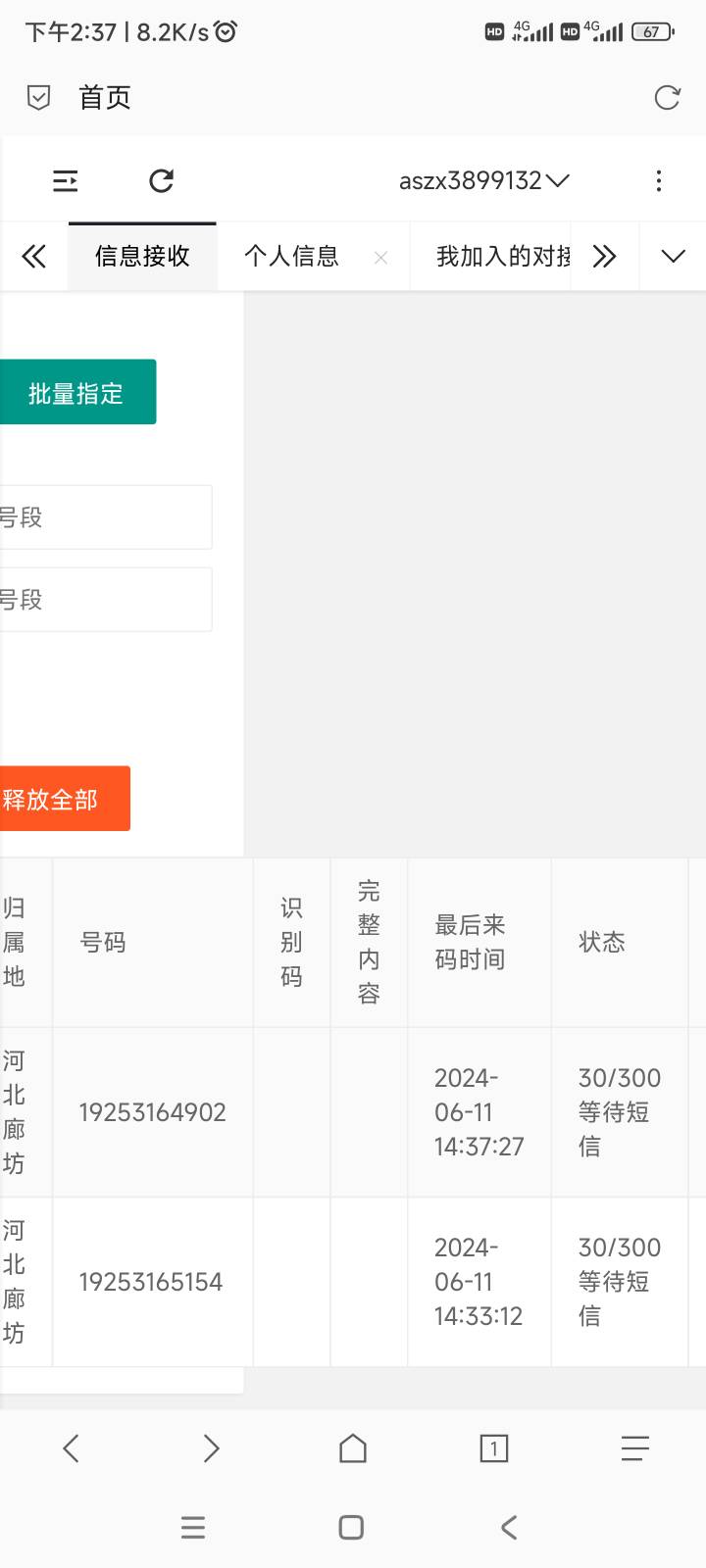Tap the system back chevron button
This screenshot has width=706, height=1568.
509,1527
